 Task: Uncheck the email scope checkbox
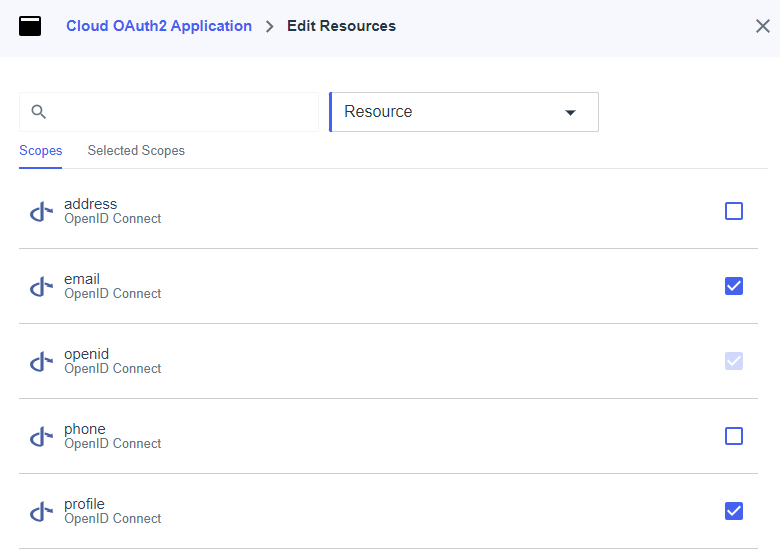pos(733,286)
